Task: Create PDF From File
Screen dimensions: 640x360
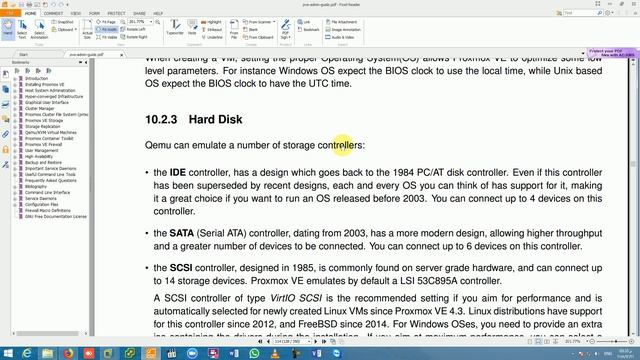Action: coord(234,29)
